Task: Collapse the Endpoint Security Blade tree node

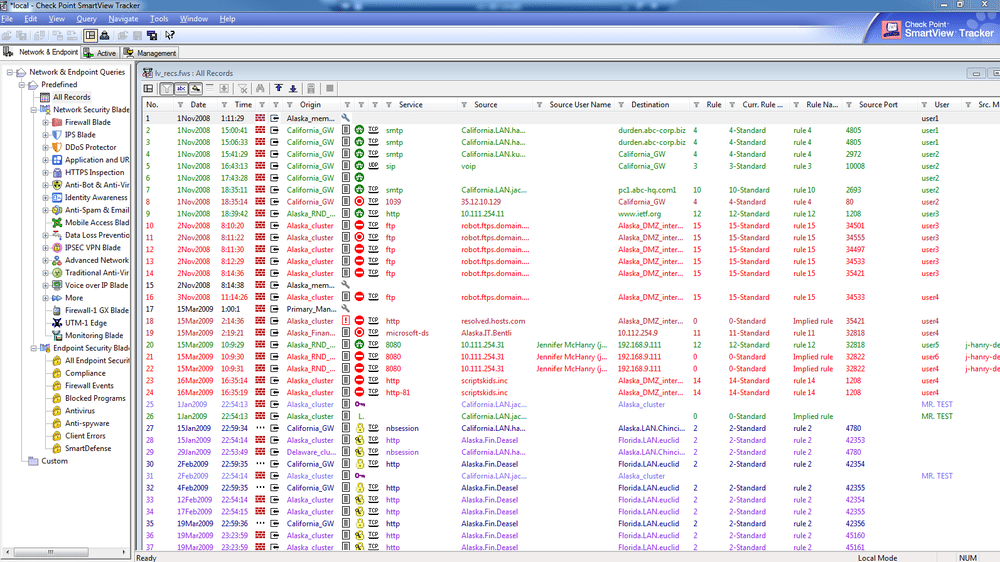Action: (33, 348)
